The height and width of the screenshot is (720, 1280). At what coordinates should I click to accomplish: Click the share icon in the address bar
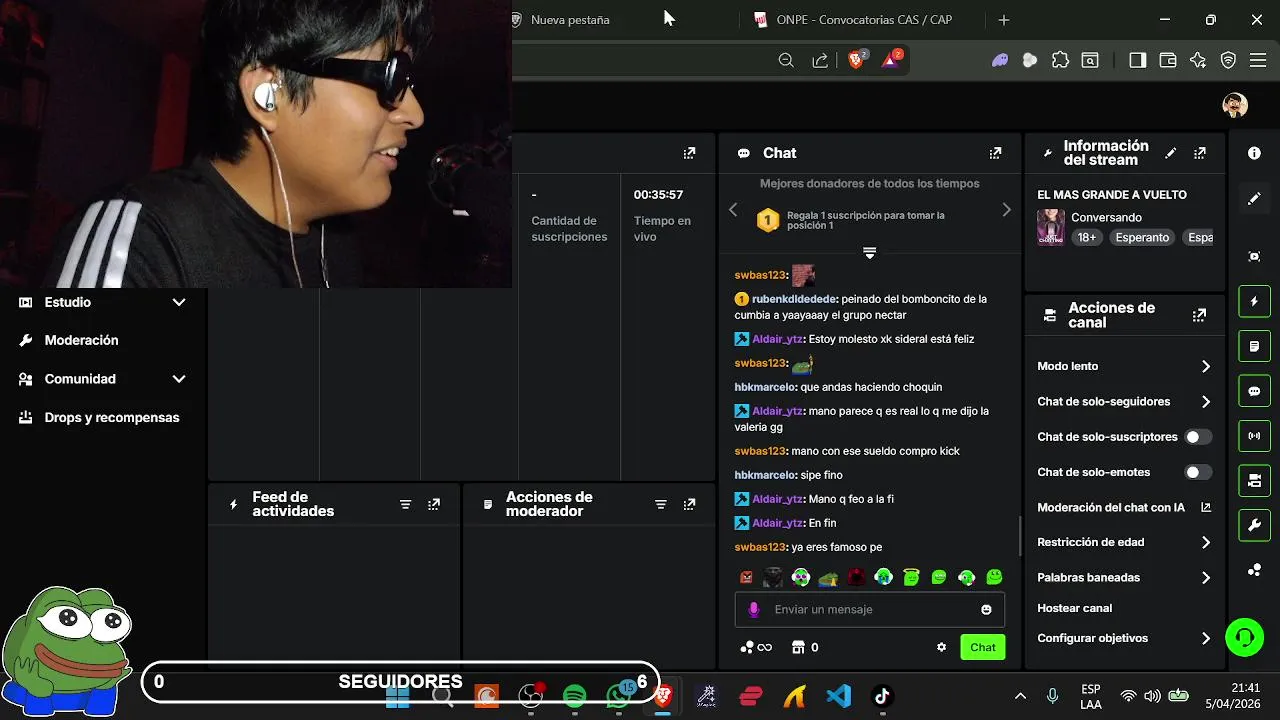click(820, 60)
